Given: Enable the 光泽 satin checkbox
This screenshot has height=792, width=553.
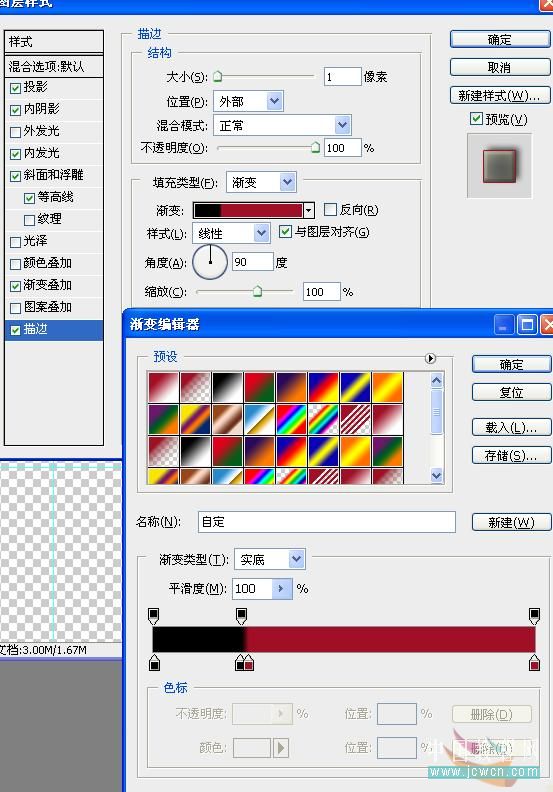Looking at the screenshot, I should point(15,242).
